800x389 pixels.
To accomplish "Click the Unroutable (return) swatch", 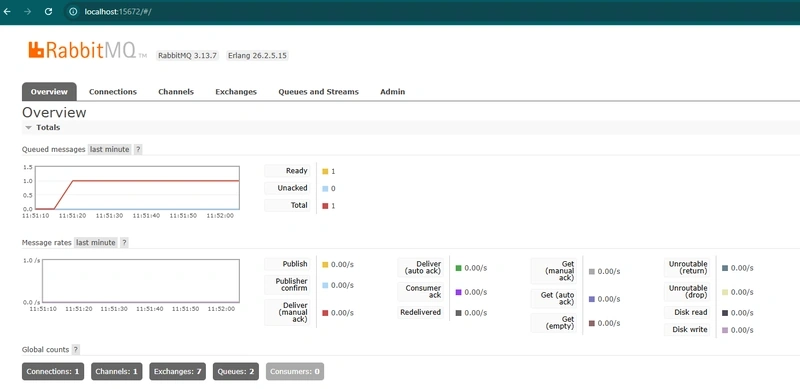I will [x=724, y=268].
